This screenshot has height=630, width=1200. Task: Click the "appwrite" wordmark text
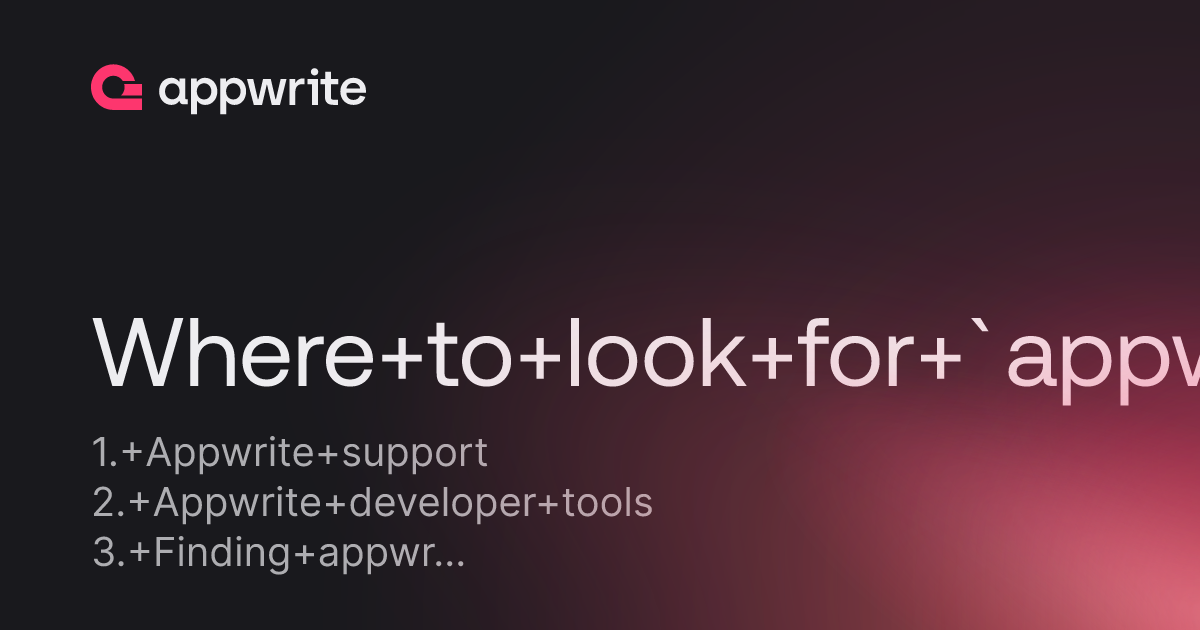click(262, 90)
